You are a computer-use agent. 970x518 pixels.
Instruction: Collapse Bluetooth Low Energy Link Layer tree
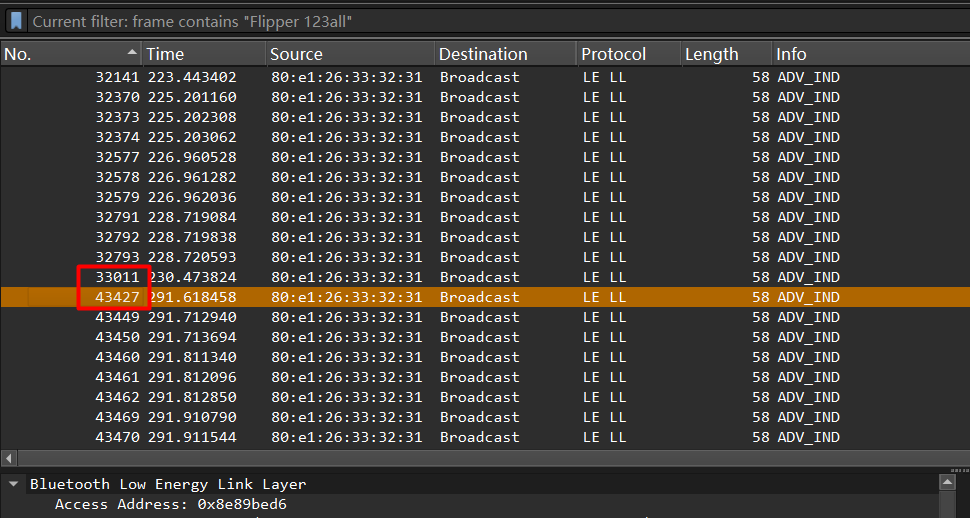coord(14,484)
